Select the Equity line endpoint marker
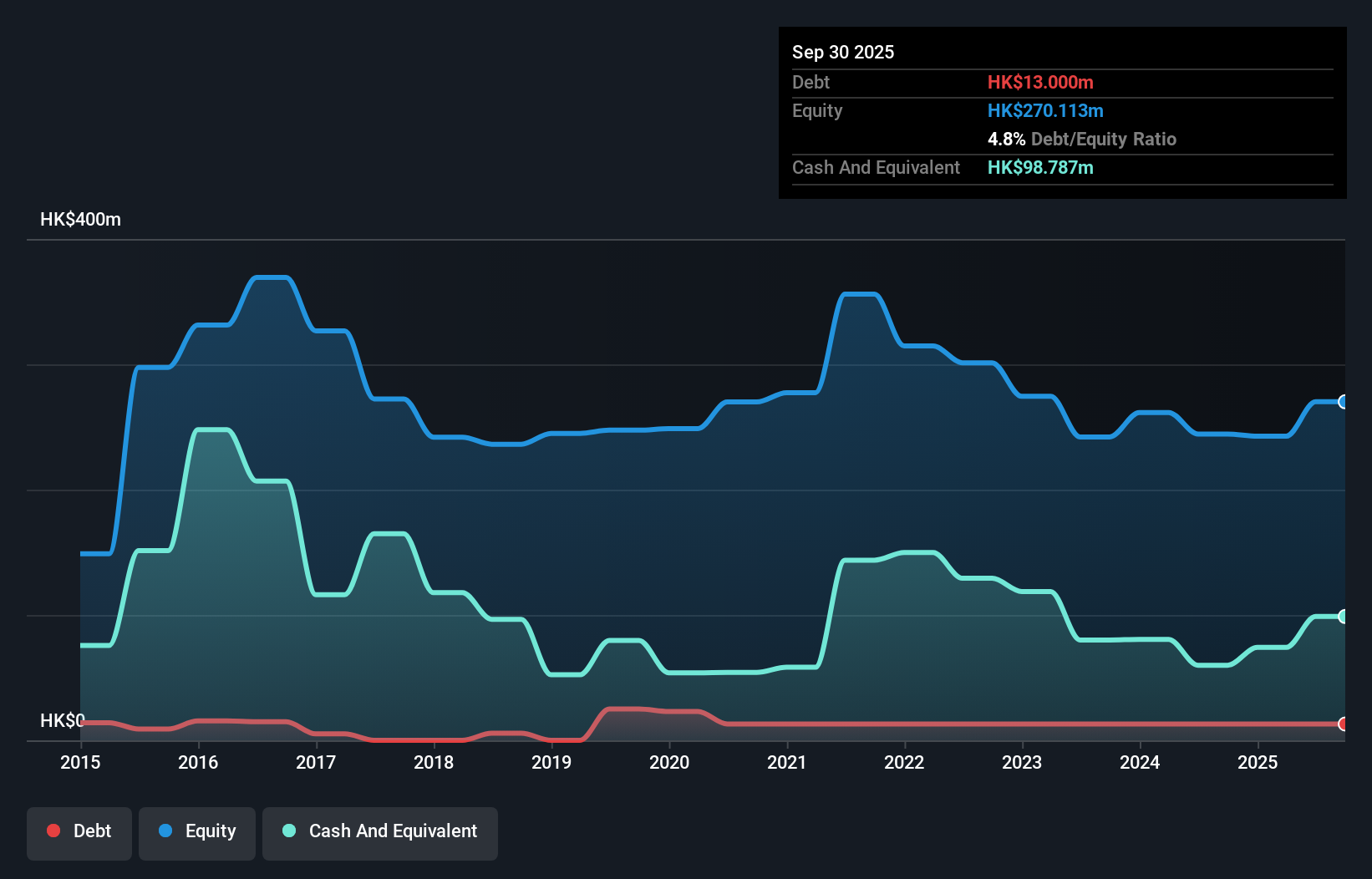1372x879 pixels. [x=1344, y=402]
